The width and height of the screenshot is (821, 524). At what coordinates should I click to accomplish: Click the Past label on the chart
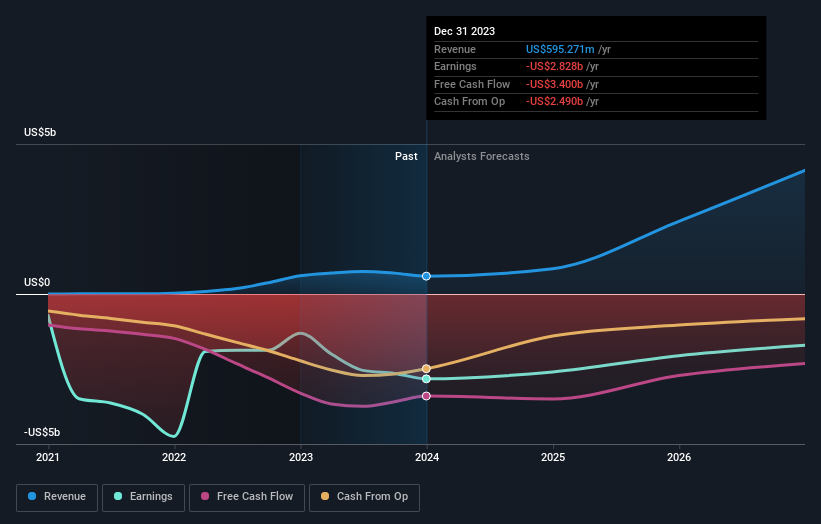coord(406,156)
